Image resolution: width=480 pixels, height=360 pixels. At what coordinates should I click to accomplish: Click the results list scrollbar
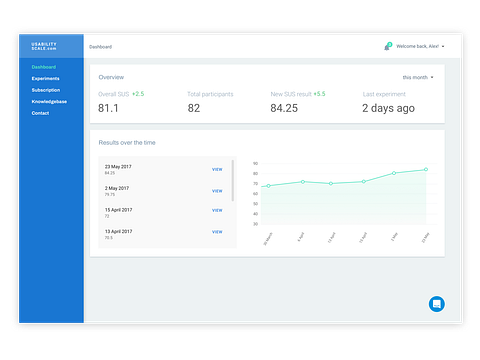(233, 180)
